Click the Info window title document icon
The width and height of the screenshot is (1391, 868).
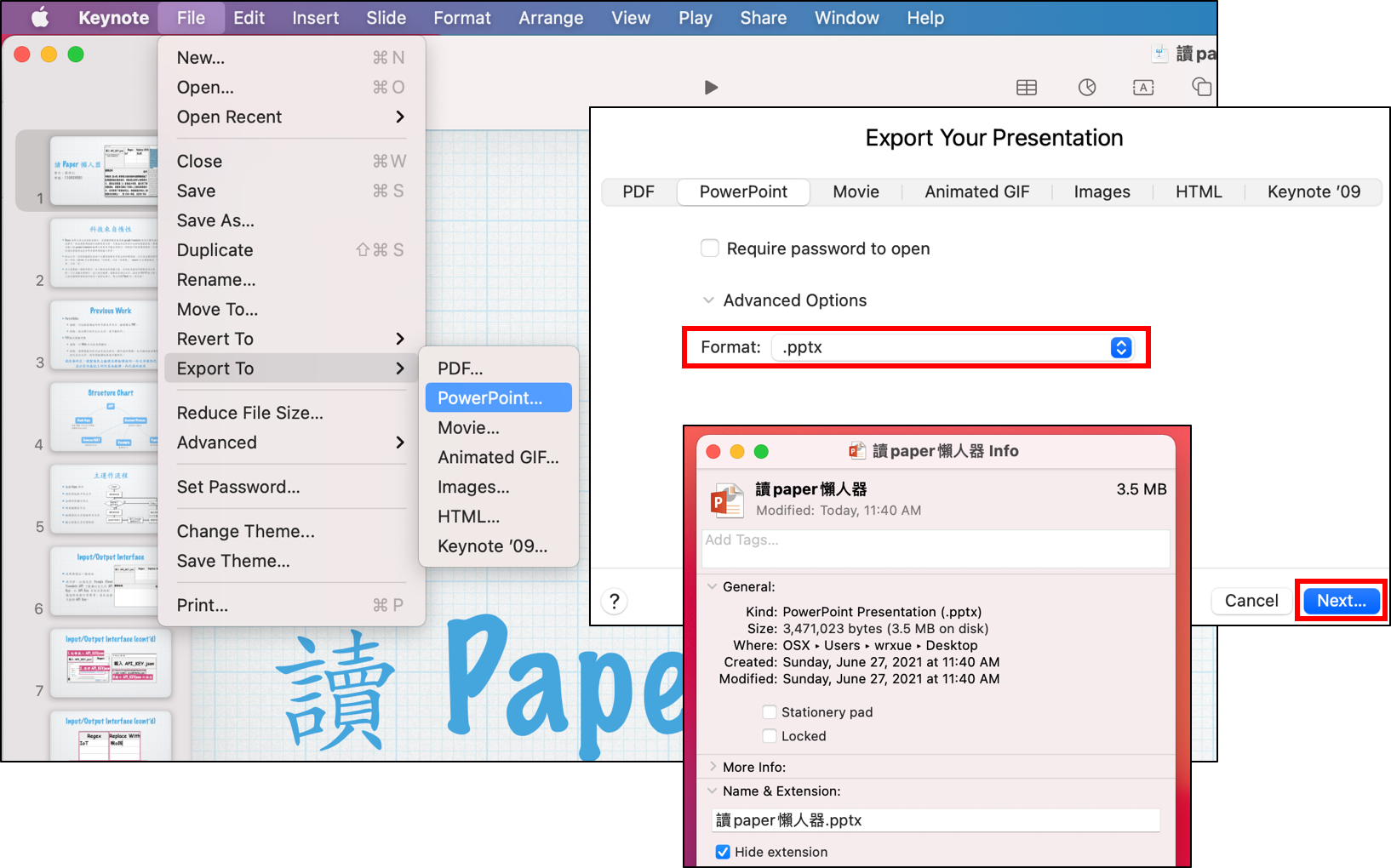click(x=857, y=451)
